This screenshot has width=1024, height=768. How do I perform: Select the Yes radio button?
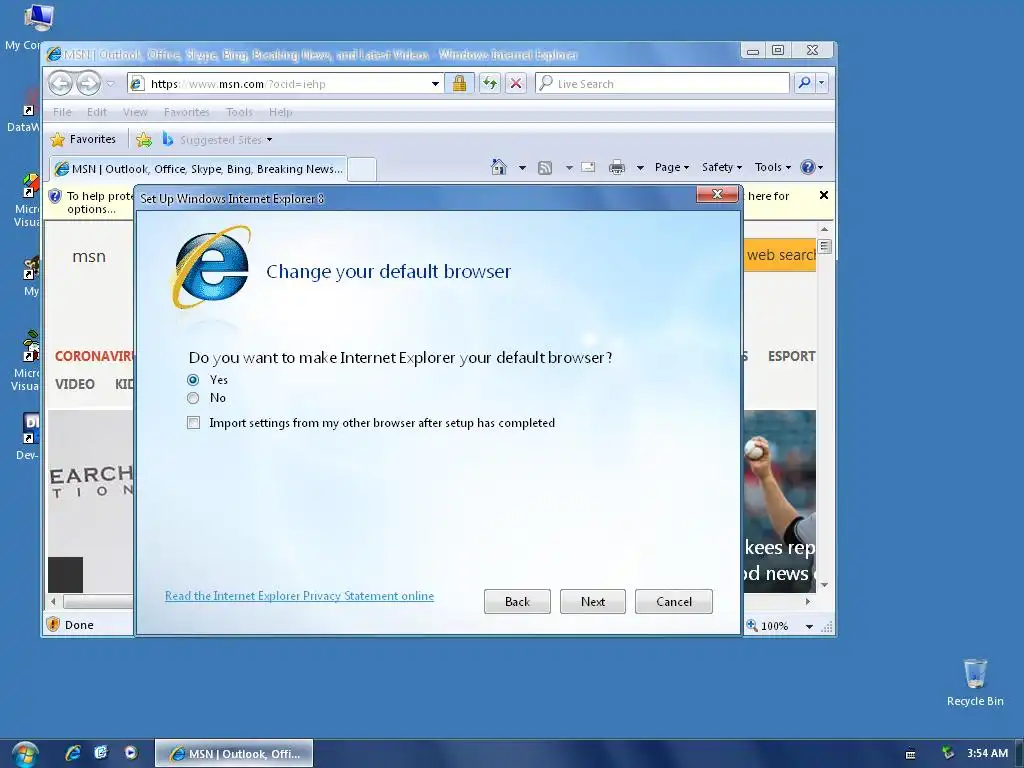(x=193, y=380)
